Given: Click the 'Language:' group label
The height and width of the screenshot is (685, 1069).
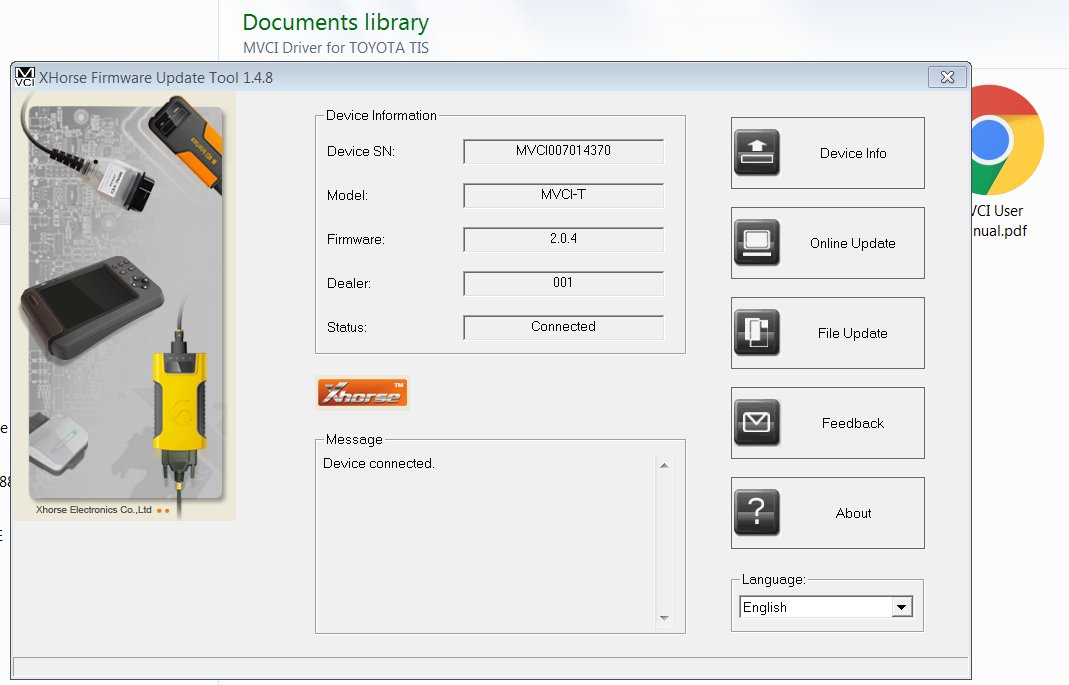Looking at the screenshot, I should [773, 579].
